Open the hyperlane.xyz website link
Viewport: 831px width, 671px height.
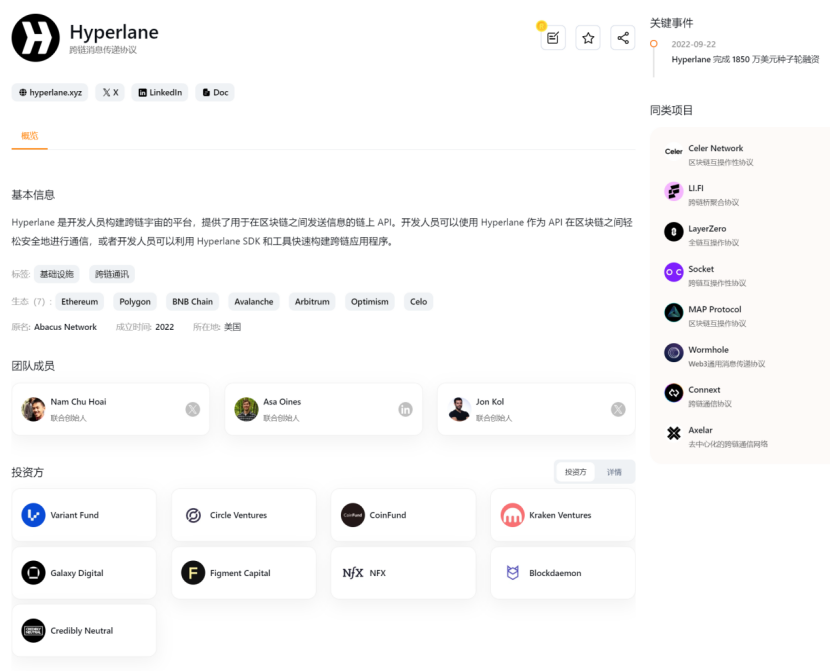pyautogui.click(x=50, y=92)
